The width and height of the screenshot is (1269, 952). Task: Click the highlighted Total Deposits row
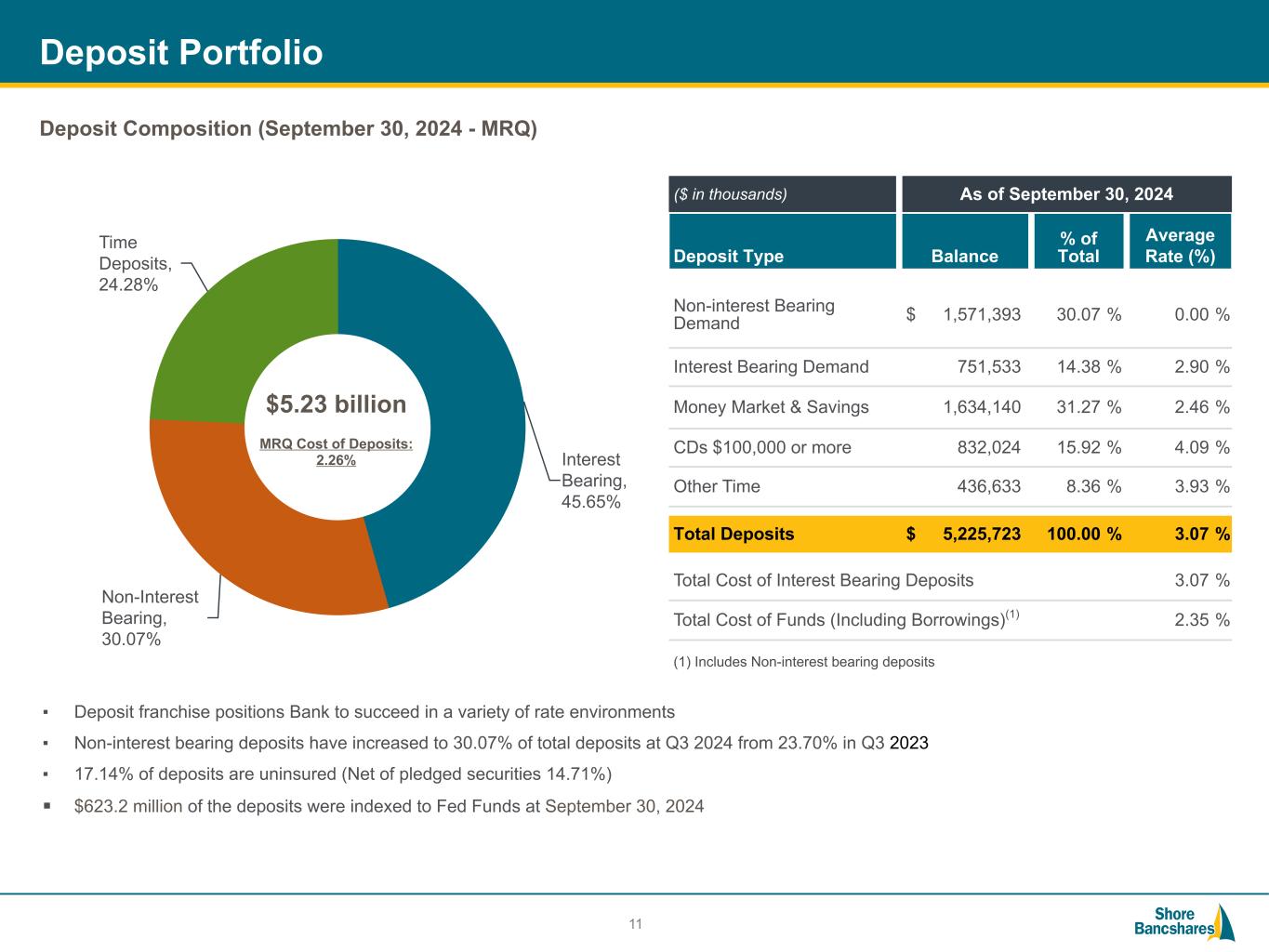pos(950,534)
